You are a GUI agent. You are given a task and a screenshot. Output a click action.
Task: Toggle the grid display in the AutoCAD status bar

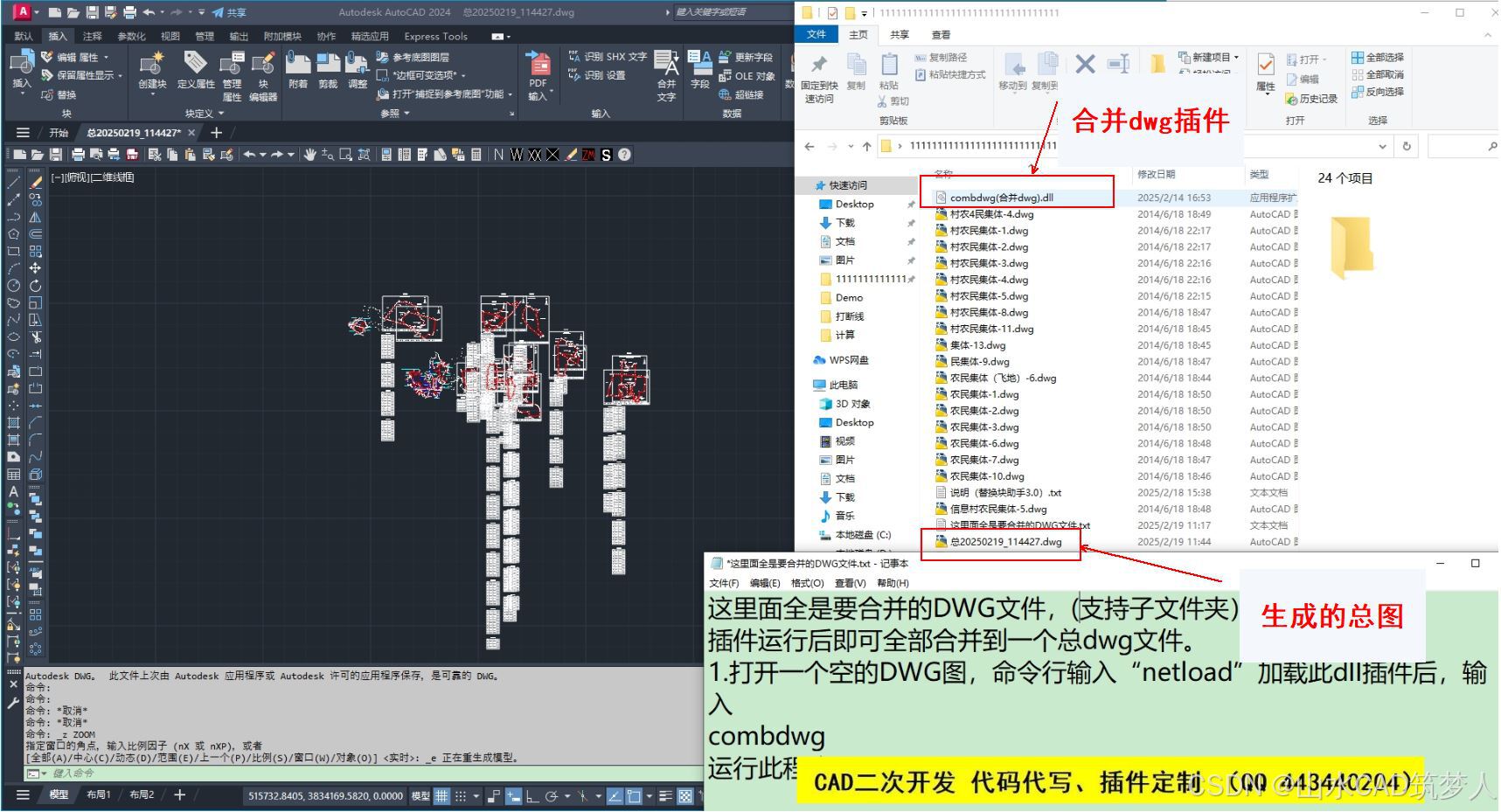click(442, 795)
